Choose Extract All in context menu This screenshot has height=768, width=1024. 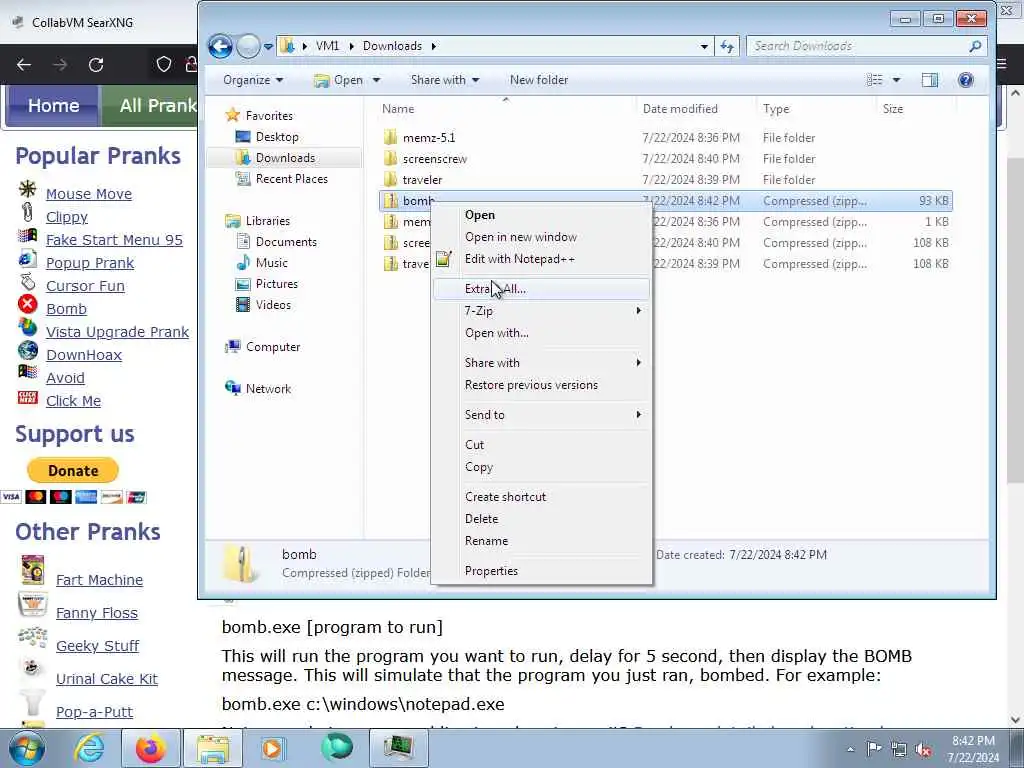point(541,289)
